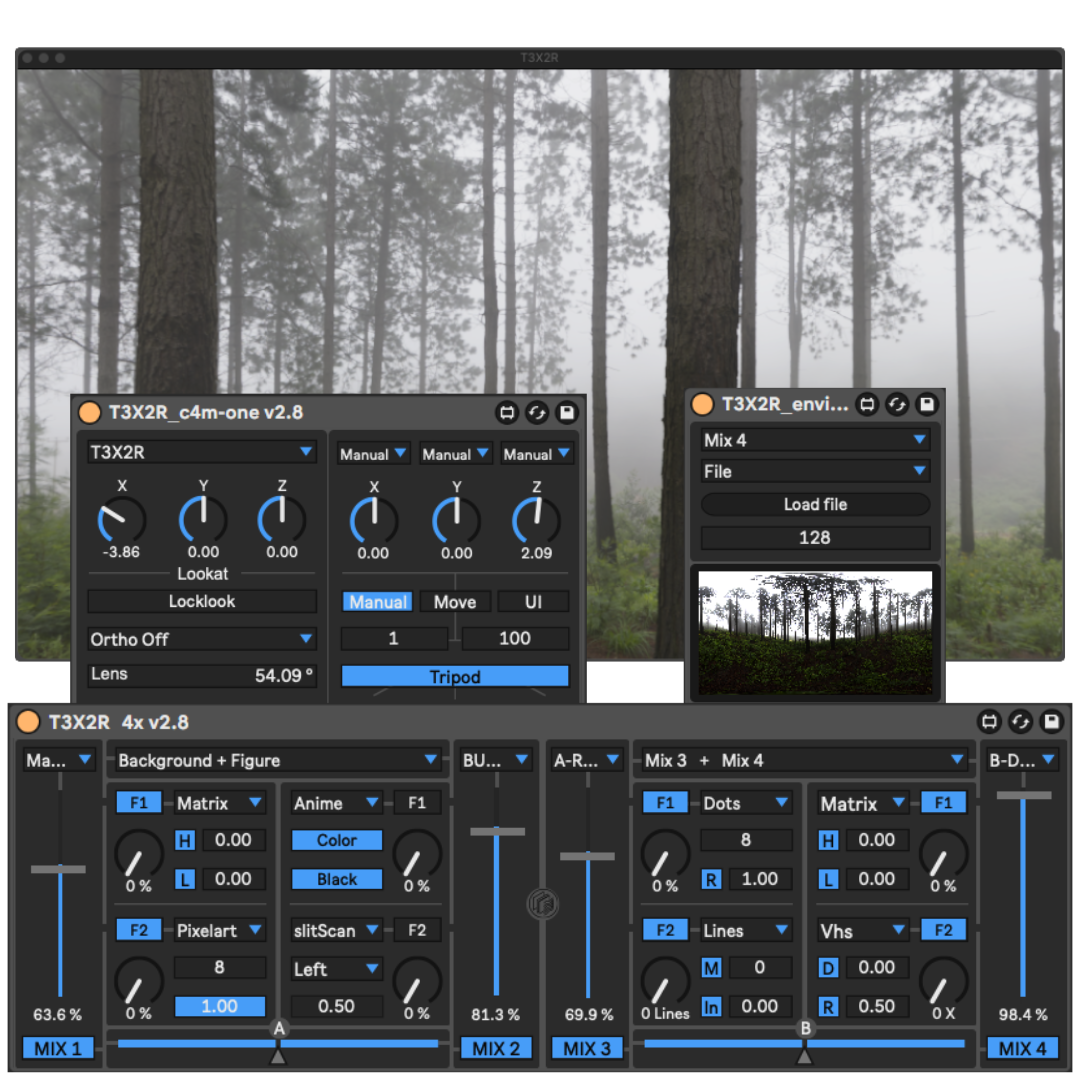Click the Locklook button
The image size is (1080, 1080).
tap(202, 602)
